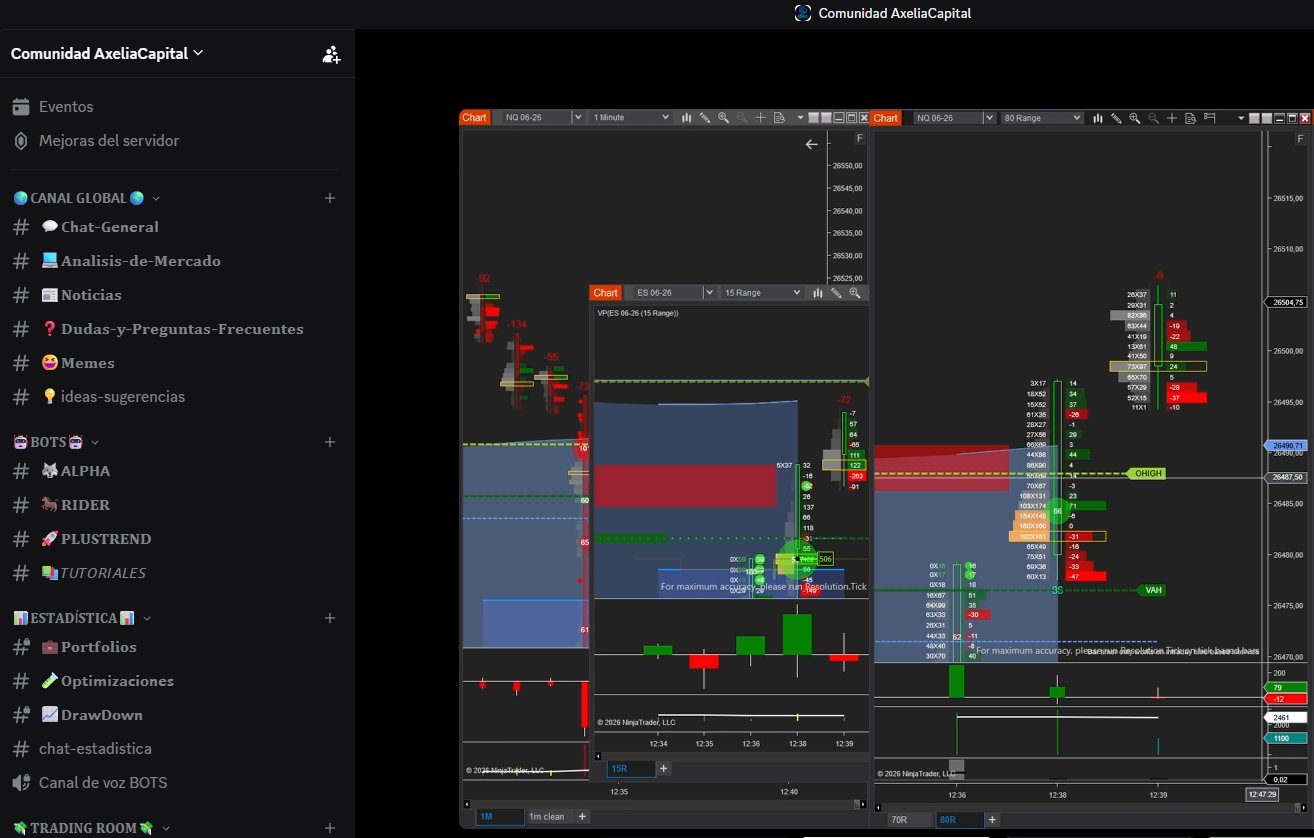Click Chart menu button in ES 06-26 chart

[x=606, y=293]
